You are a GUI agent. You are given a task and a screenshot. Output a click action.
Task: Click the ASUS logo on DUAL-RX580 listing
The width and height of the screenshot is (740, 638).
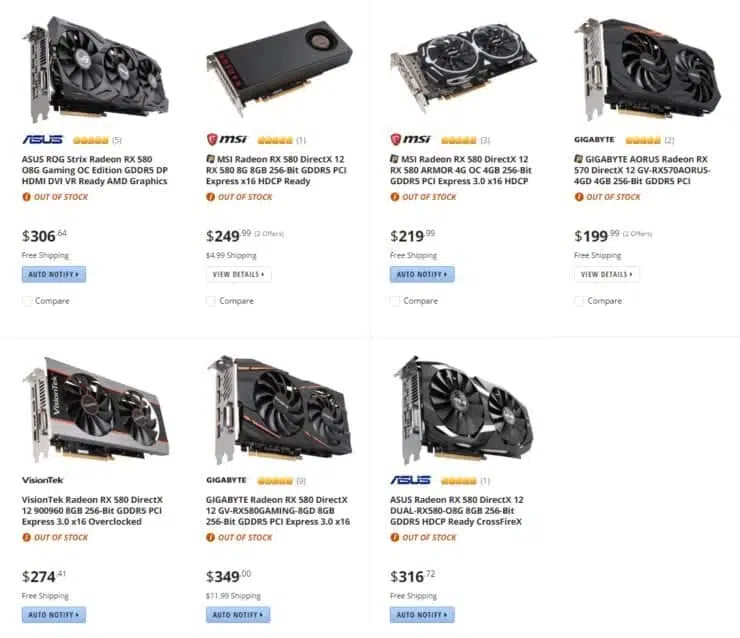411,480
